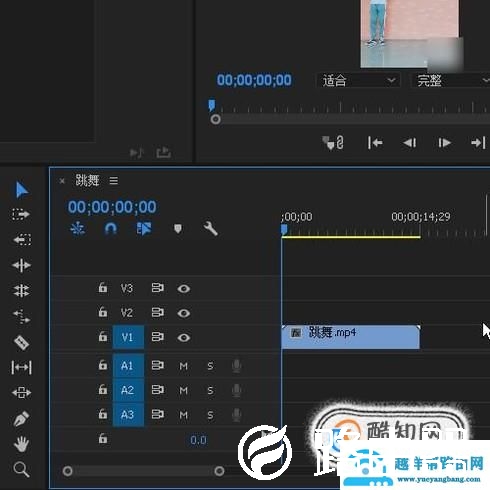The image size is (490, 490).
Task: Open the 跳舞 sequence panel menu
Action: pos(114,181)
